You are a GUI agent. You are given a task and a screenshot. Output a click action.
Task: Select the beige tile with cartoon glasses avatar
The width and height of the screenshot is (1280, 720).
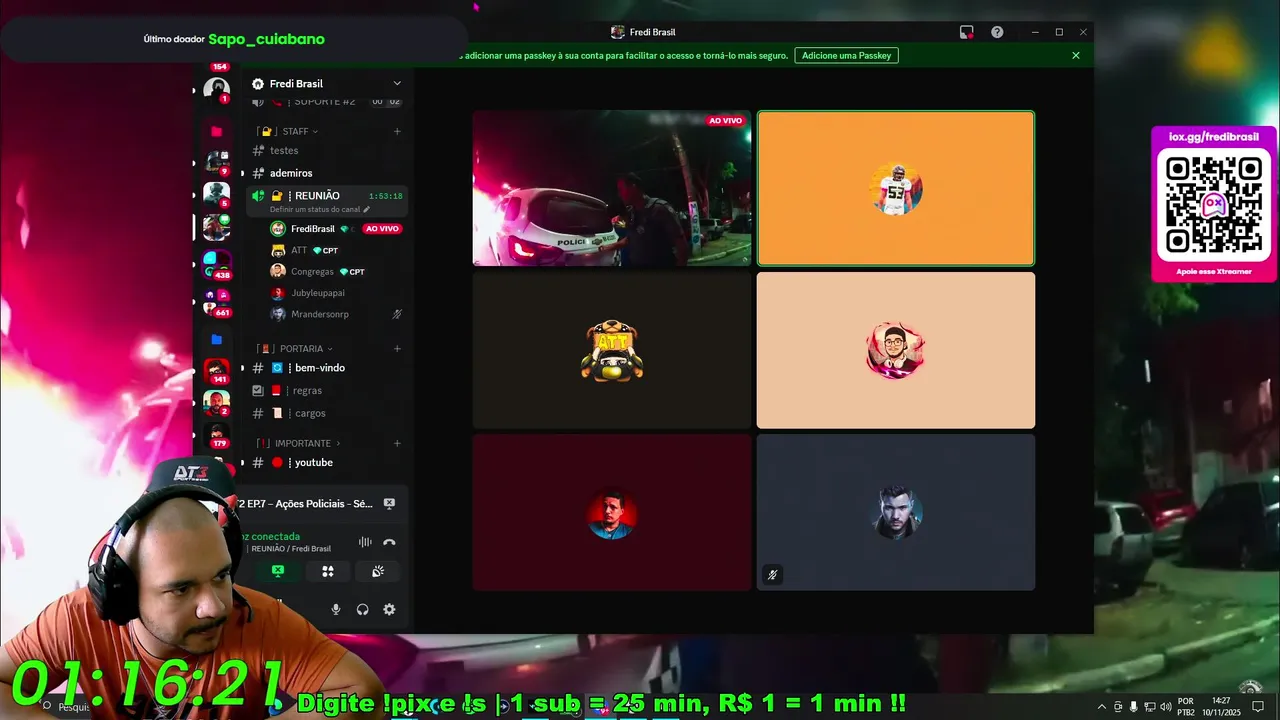pyautogui.click(x=896, y=350)
